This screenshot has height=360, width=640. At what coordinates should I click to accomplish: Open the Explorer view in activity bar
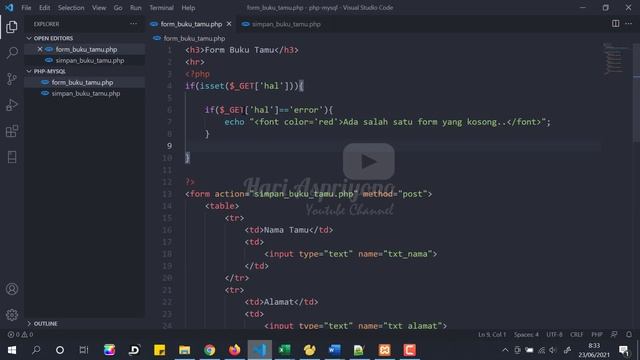click(12, 27)
